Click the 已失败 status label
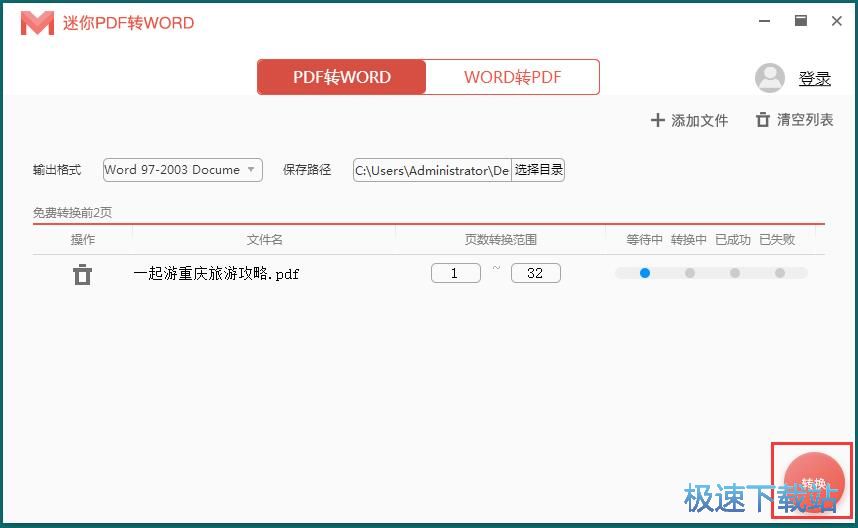 point(777,240)
